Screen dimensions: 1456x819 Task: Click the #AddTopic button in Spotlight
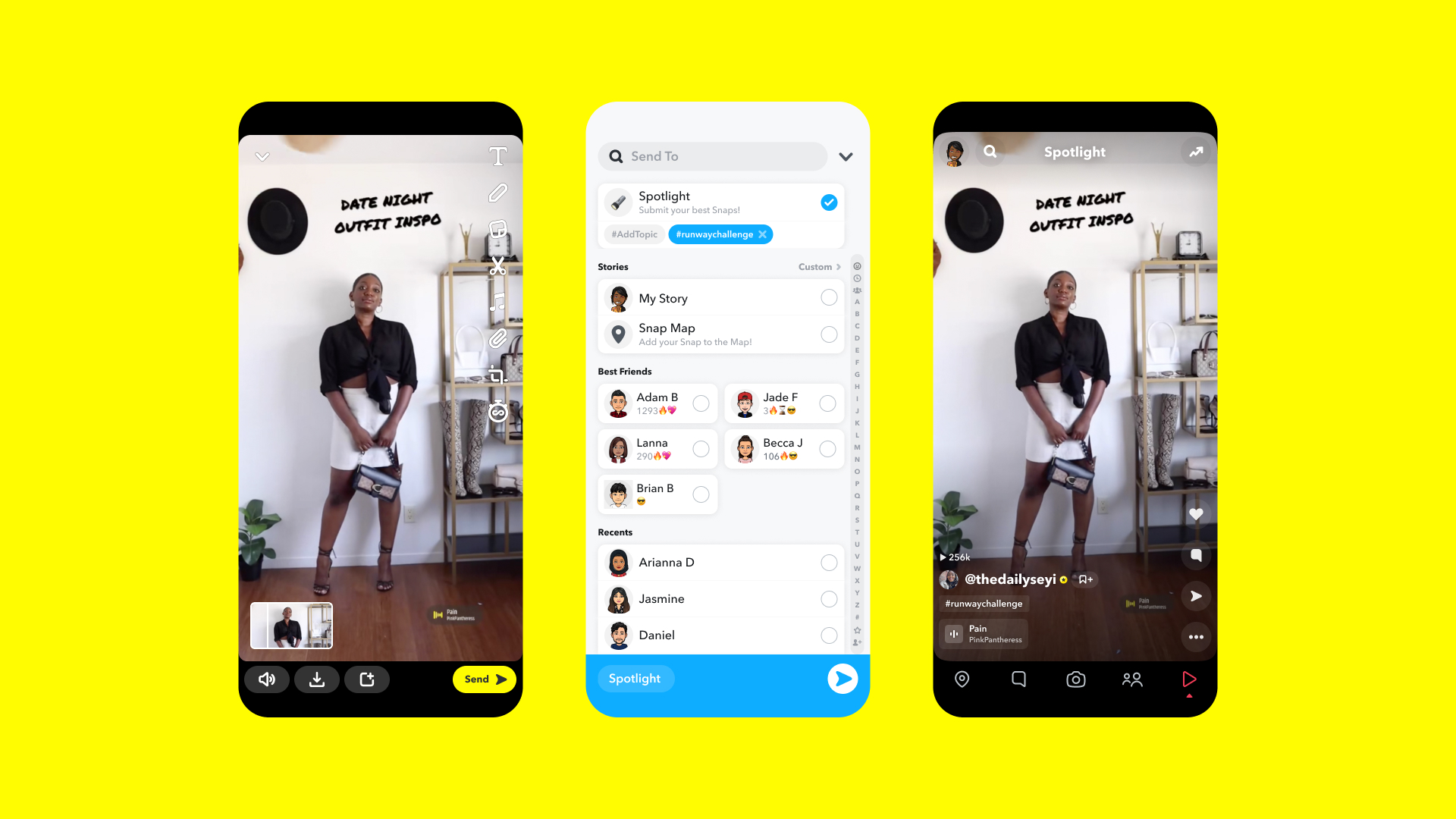(633, 234)
